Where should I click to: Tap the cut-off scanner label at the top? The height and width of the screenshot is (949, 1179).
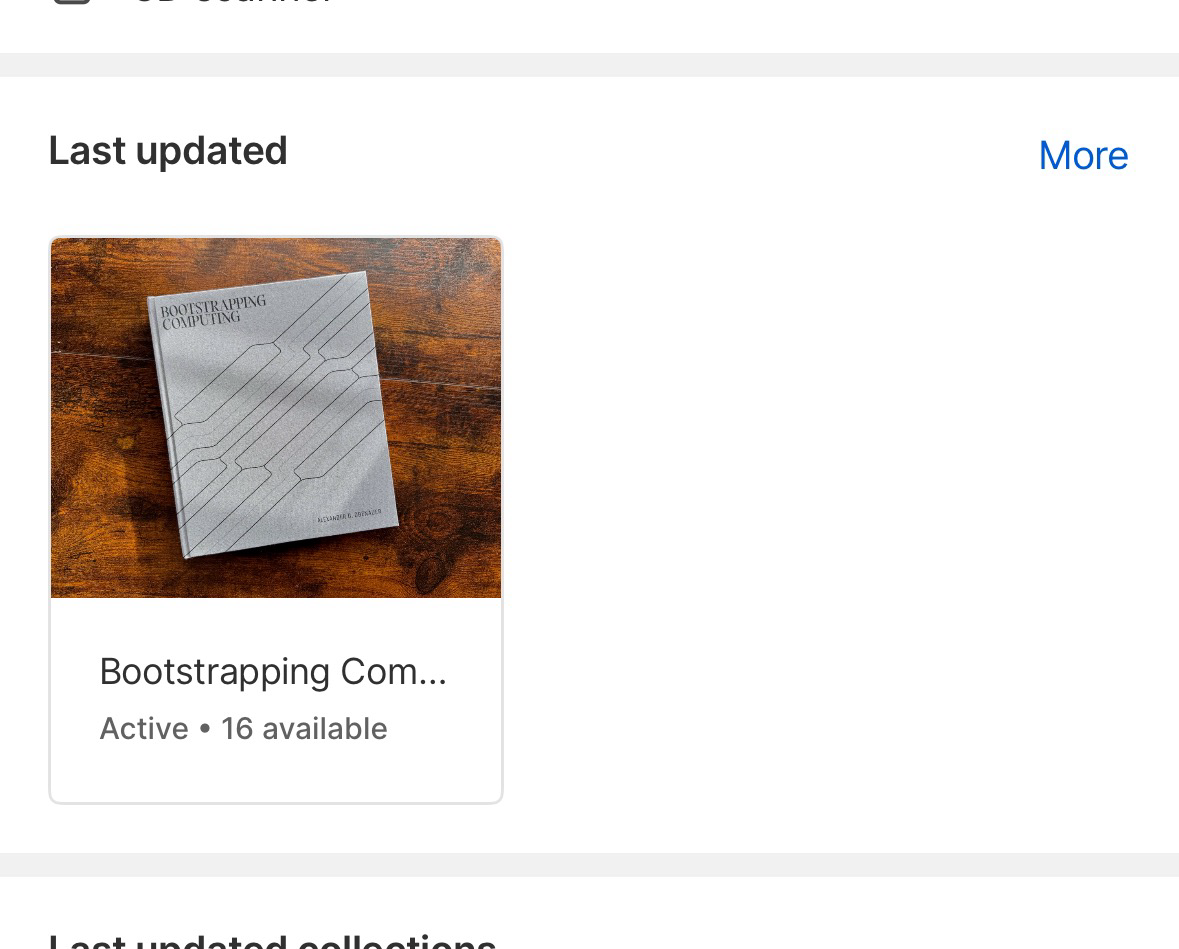click(233, 2)
